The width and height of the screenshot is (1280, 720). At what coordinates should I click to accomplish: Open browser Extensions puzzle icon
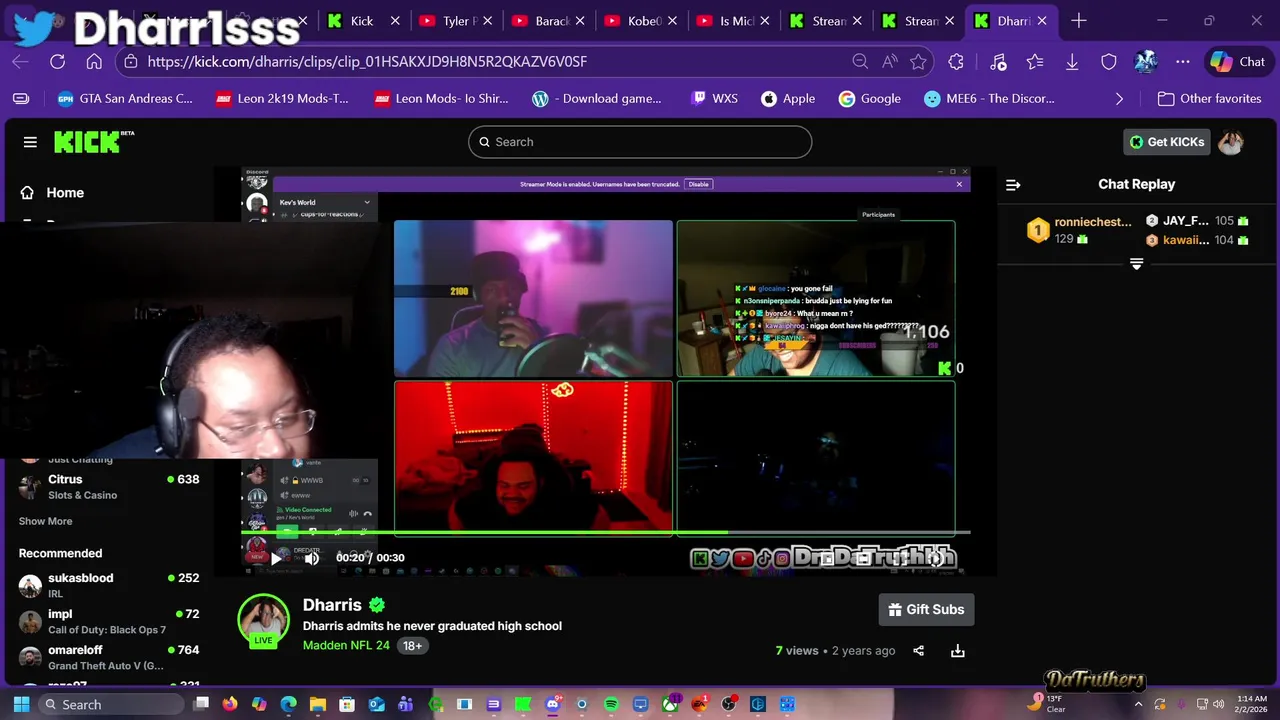[x=956, y=62]
